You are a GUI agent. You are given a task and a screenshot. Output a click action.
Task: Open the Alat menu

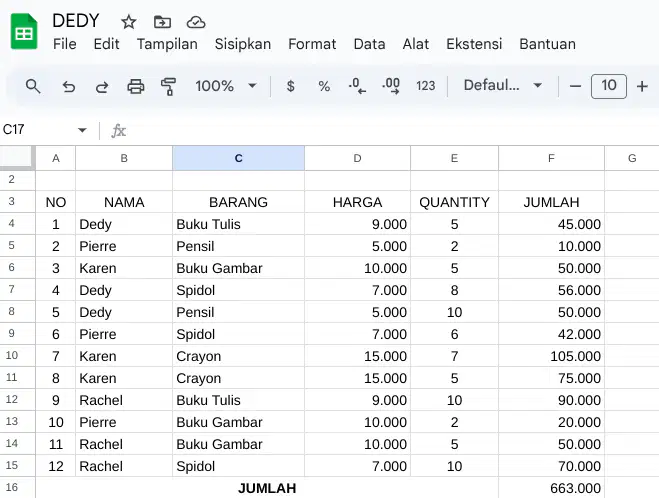click(x=416, y=44)
